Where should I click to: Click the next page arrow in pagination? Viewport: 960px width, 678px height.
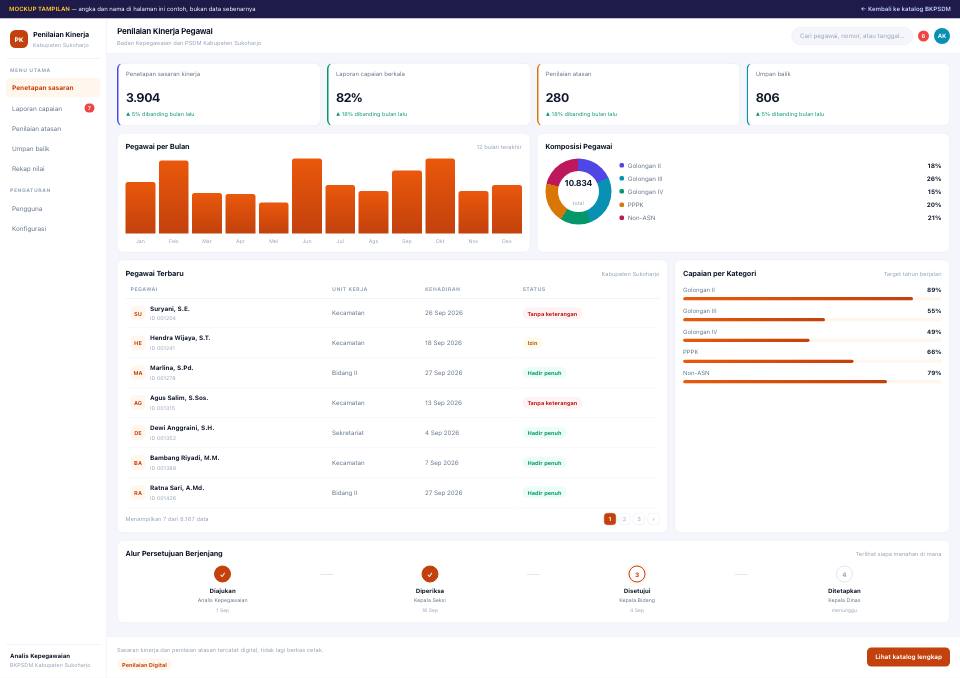(x=653, y=519)
